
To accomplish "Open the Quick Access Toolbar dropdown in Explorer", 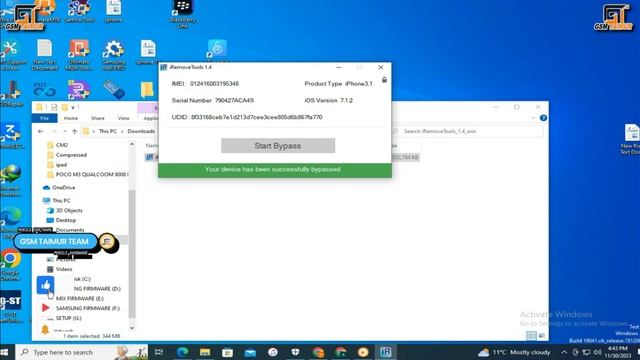I will 73,107.
